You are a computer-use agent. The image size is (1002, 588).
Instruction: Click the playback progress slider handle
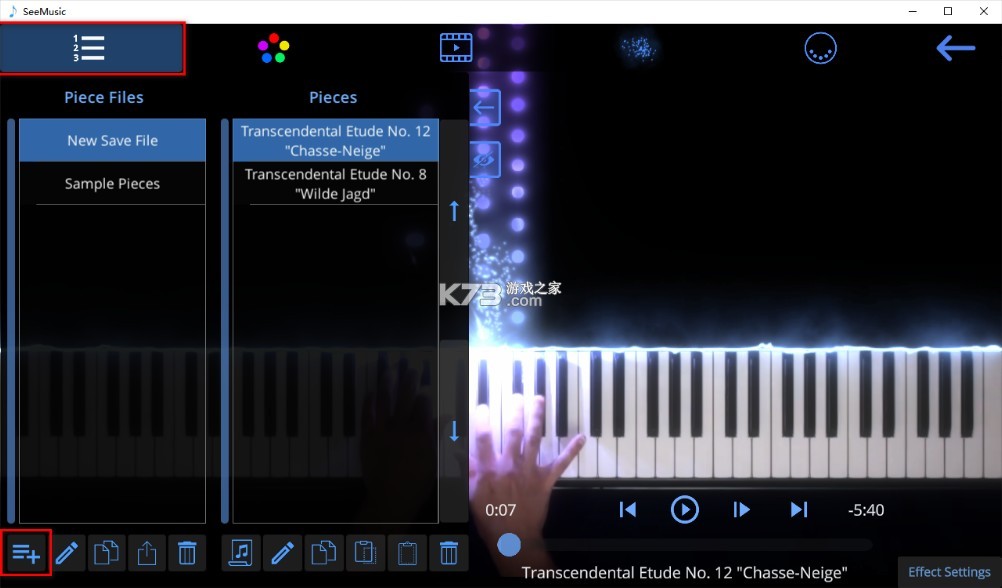[x=509, y=544]
